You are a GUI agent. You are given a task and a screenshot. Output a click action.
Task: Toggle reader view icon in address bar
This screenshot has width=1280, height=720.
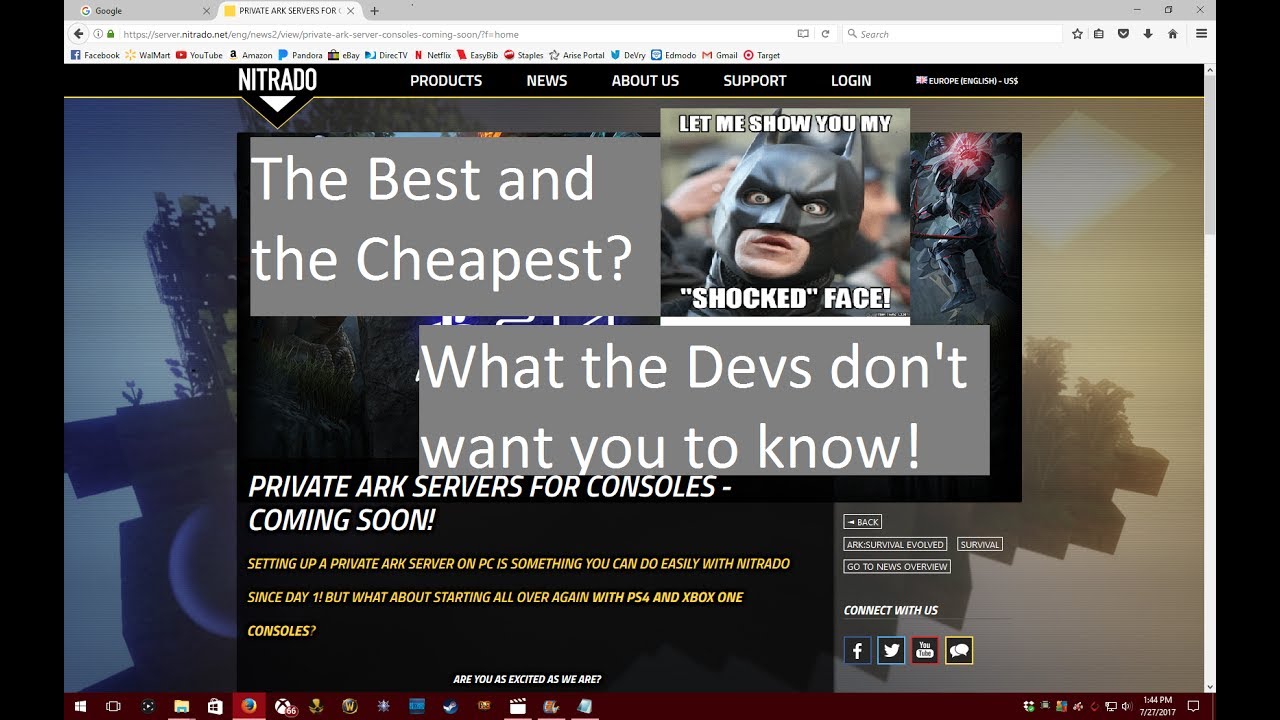tap(802, 33)
